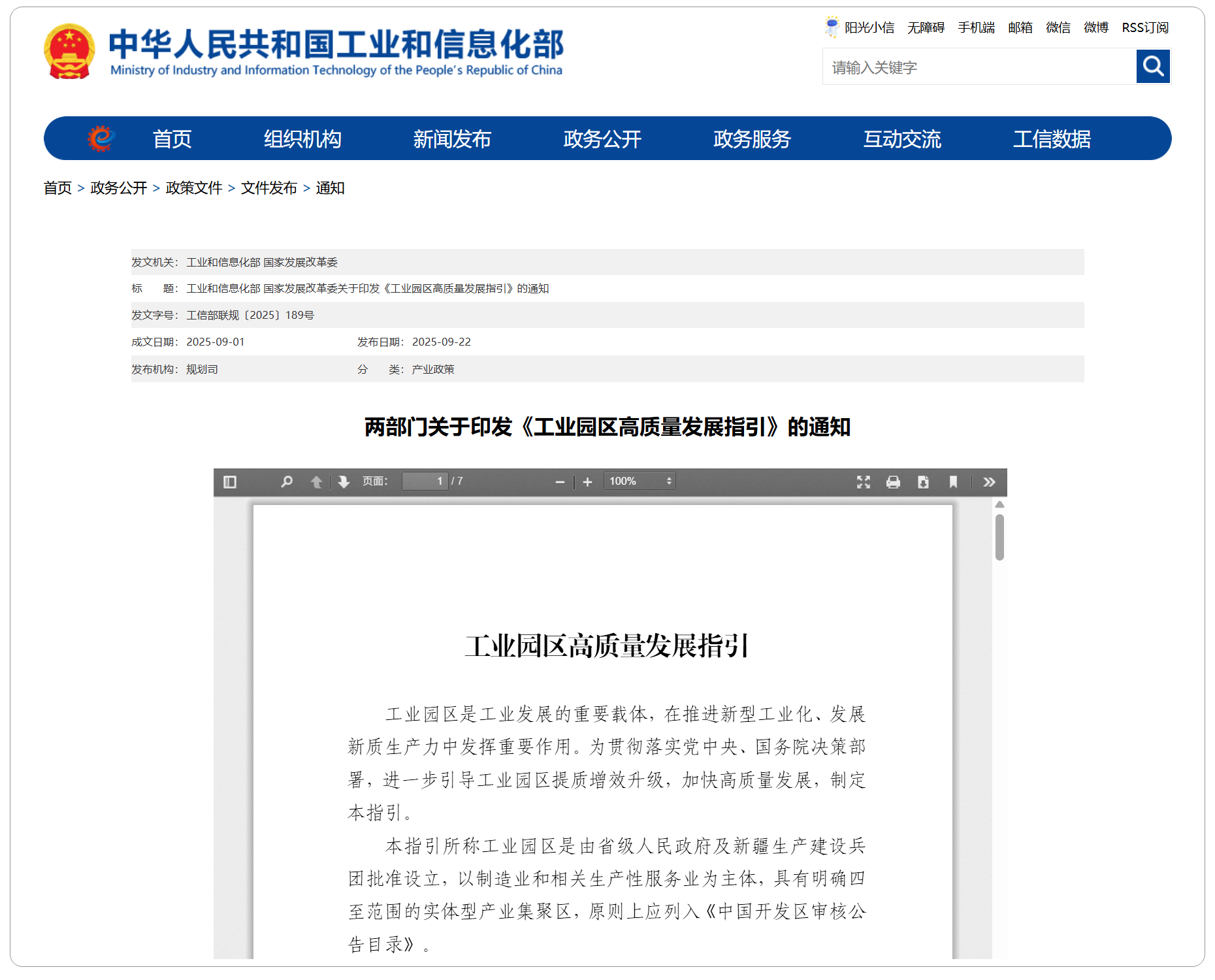Go to next PDF page arrow
1215x980 pixels.
point(344,482)
